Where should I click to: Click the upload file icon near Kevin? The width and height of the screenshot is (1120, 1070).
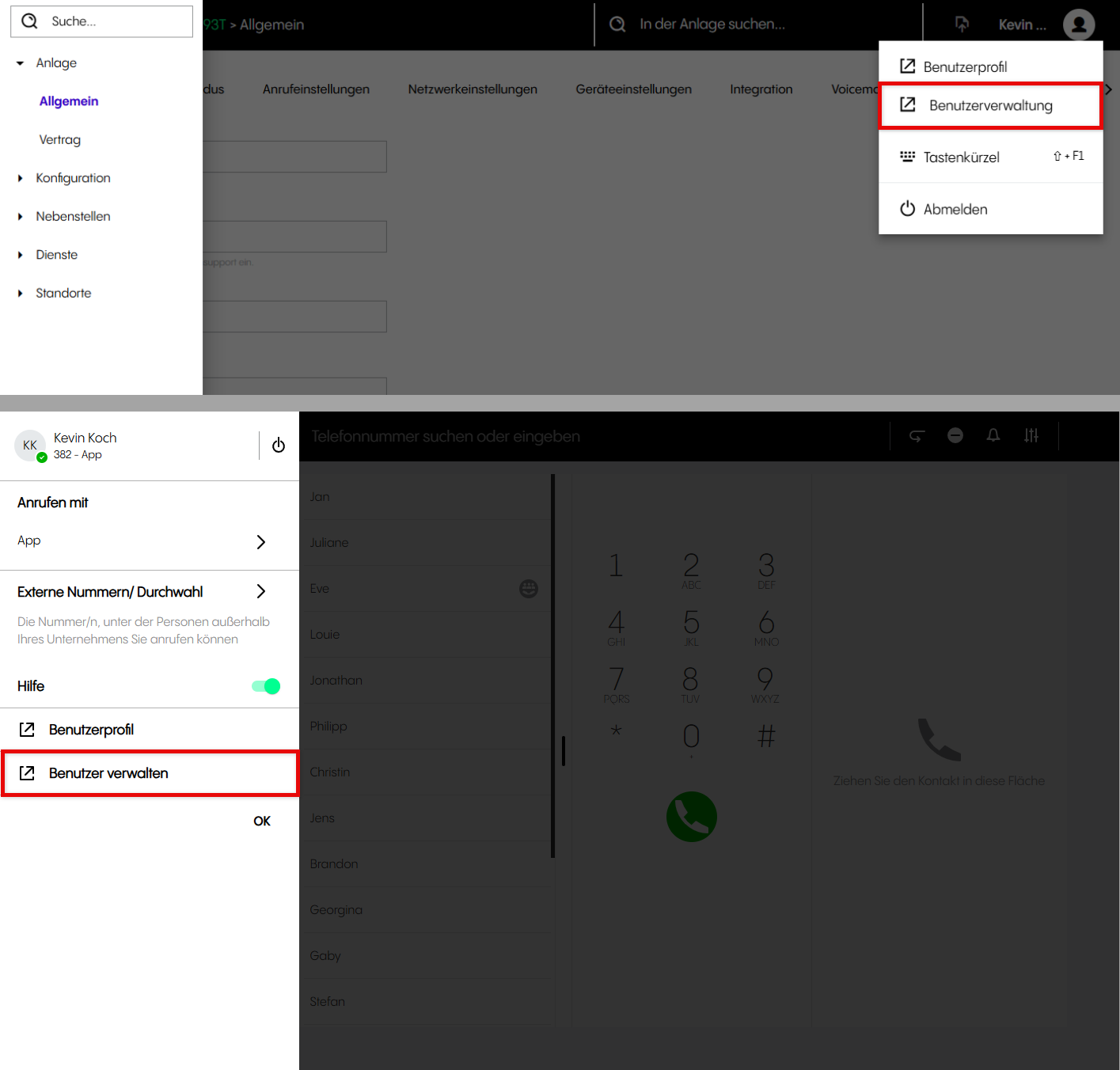click(x=962, y=25)
